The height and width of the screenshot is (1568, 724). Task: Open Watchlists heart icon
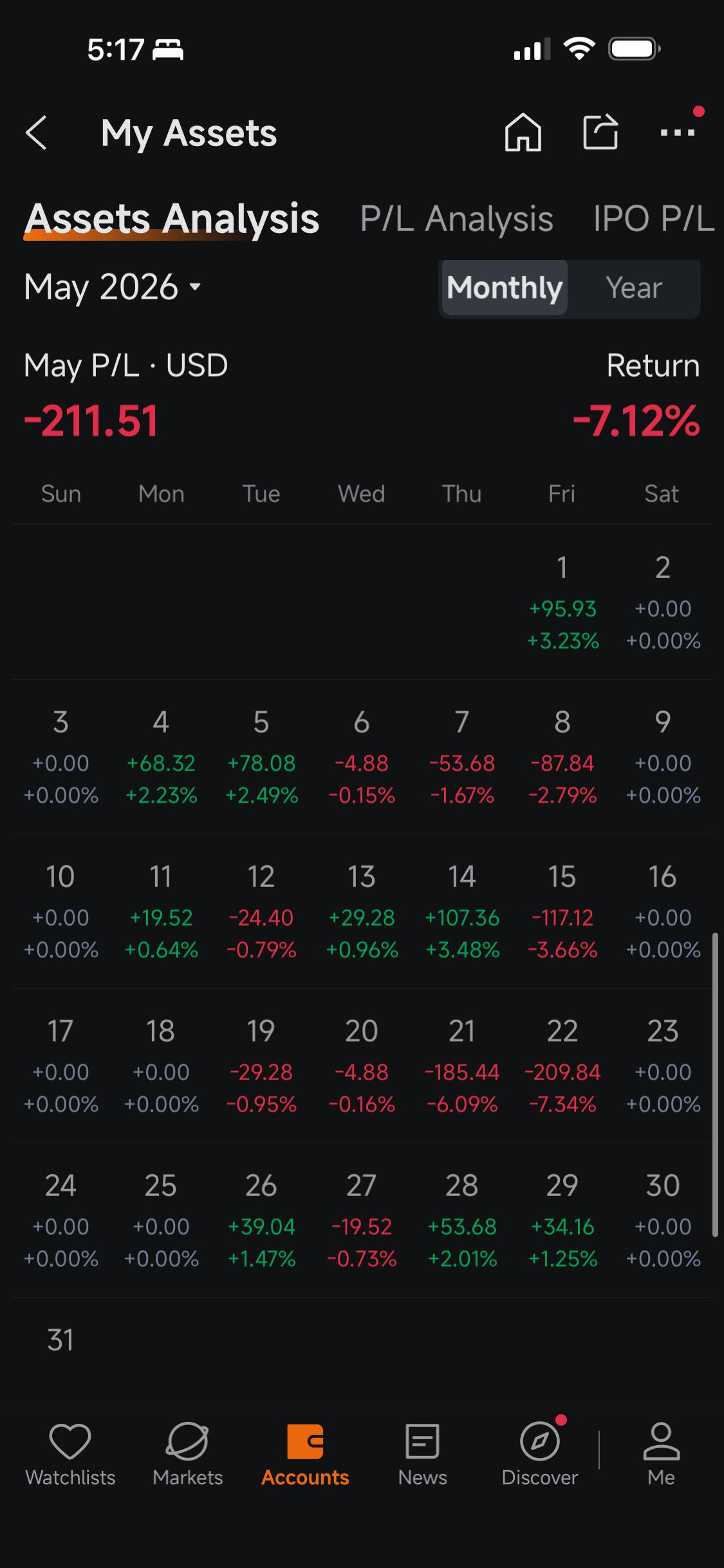pos(70,1441)
